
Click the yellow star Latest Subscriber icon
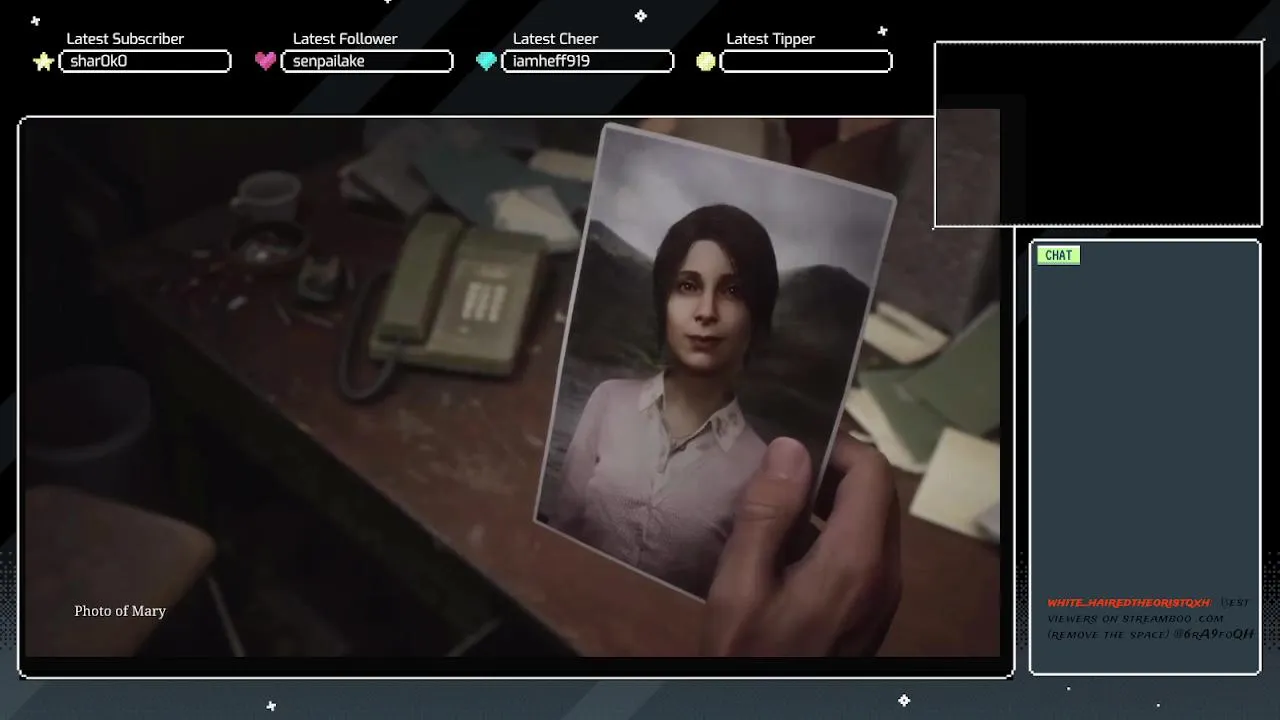pyautogui.click(x=43, y=62)
